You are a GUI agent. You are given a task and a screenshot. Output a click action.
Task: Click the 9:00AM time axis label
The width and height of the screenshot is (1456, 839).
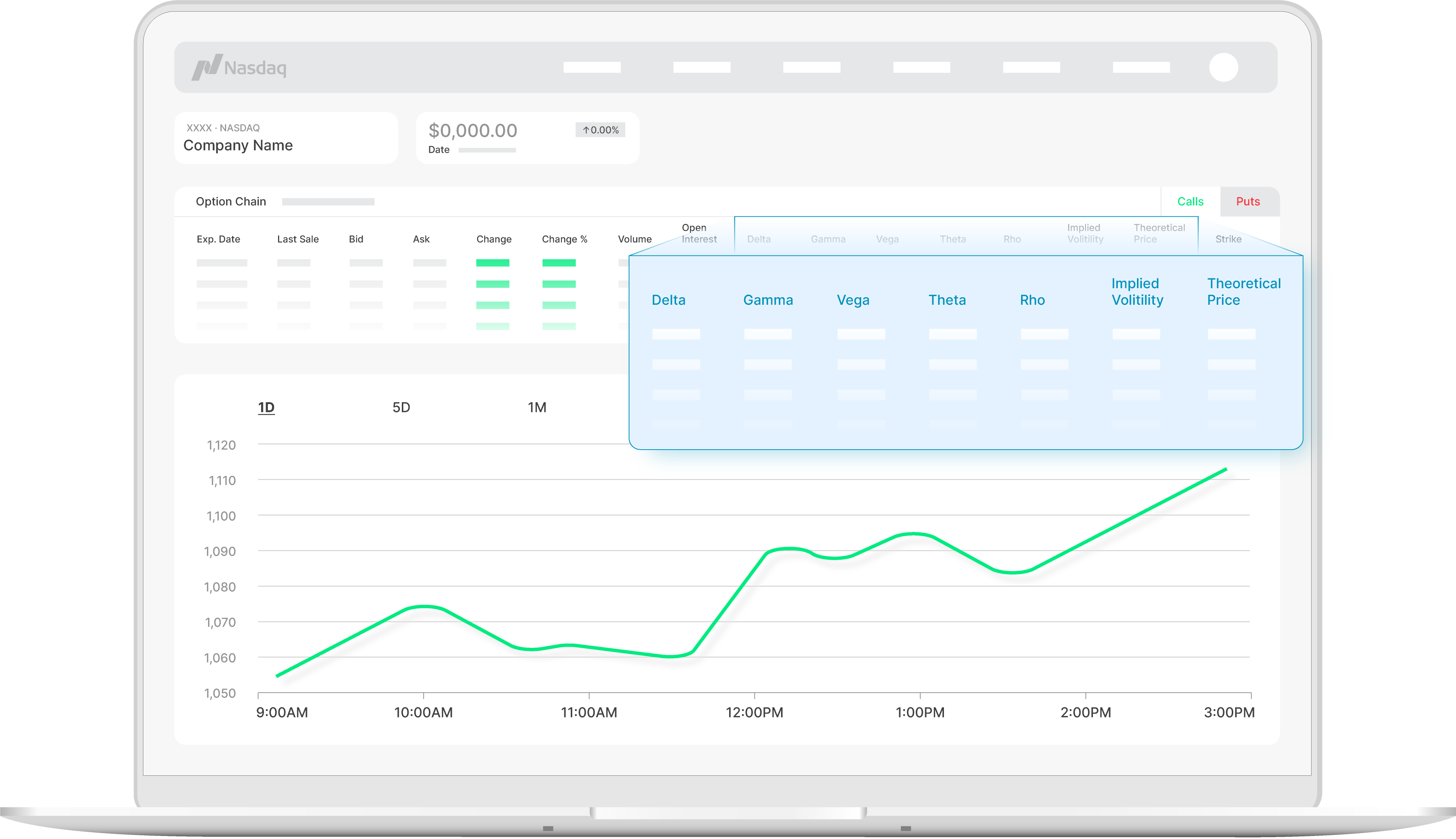[282, 713]
